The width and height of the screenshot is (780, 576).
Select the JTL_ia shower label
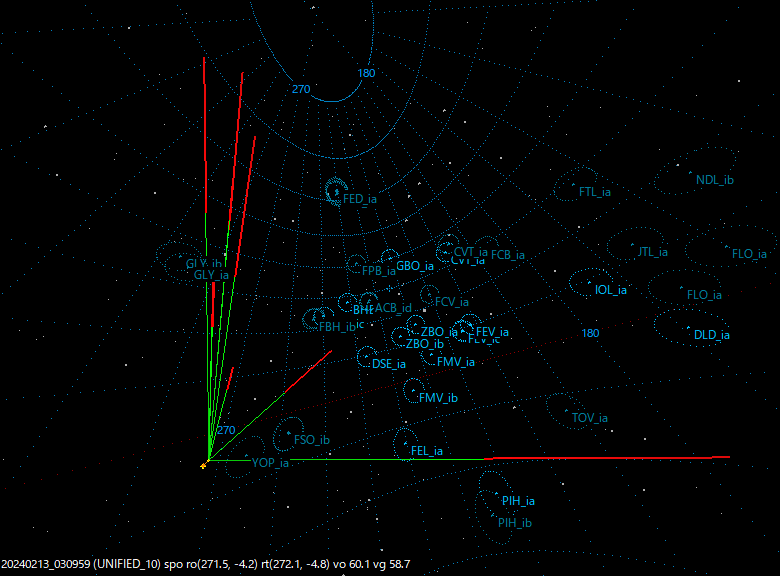pos(653,252)
